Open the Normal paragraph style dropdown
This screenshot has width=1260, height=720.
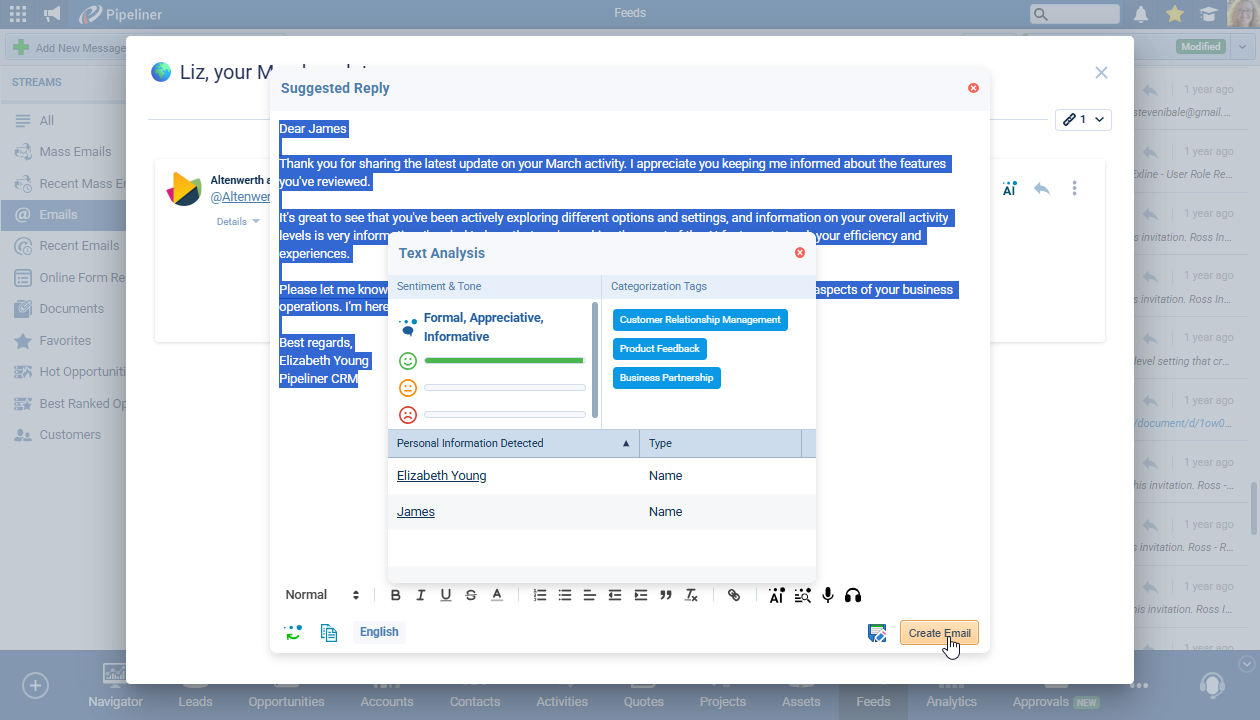pos(322,595)
